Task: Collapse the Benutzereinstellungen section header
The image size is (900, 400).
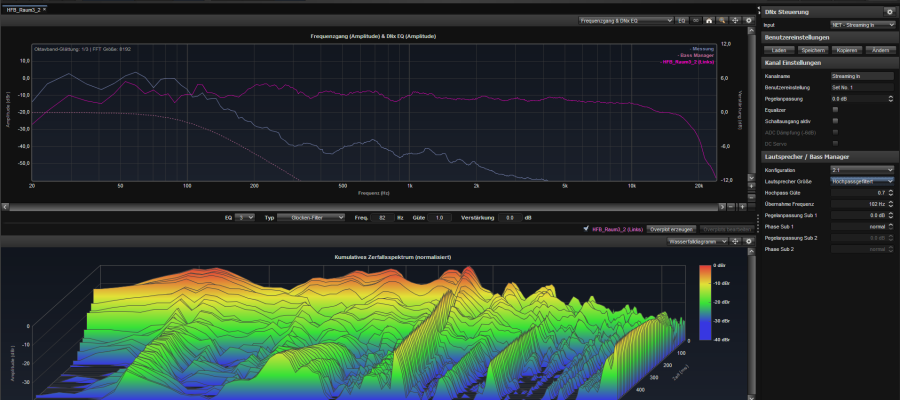Action: click(x=829, y=37)
